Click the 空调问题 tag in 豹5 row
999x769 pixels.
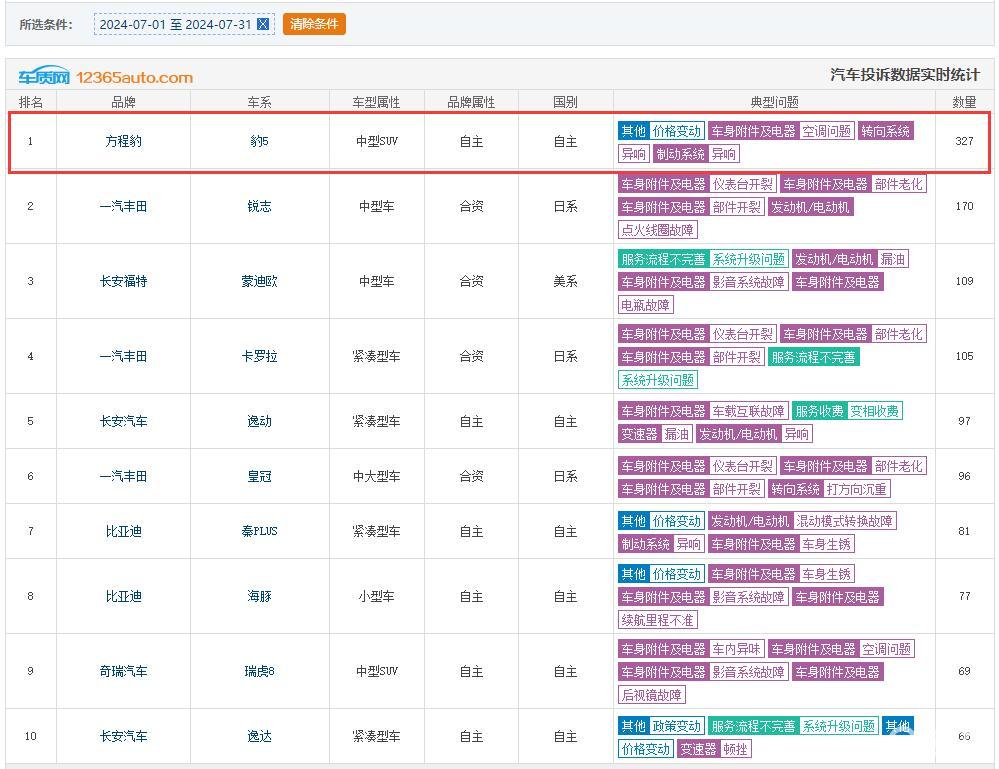[x=826, y=131]
